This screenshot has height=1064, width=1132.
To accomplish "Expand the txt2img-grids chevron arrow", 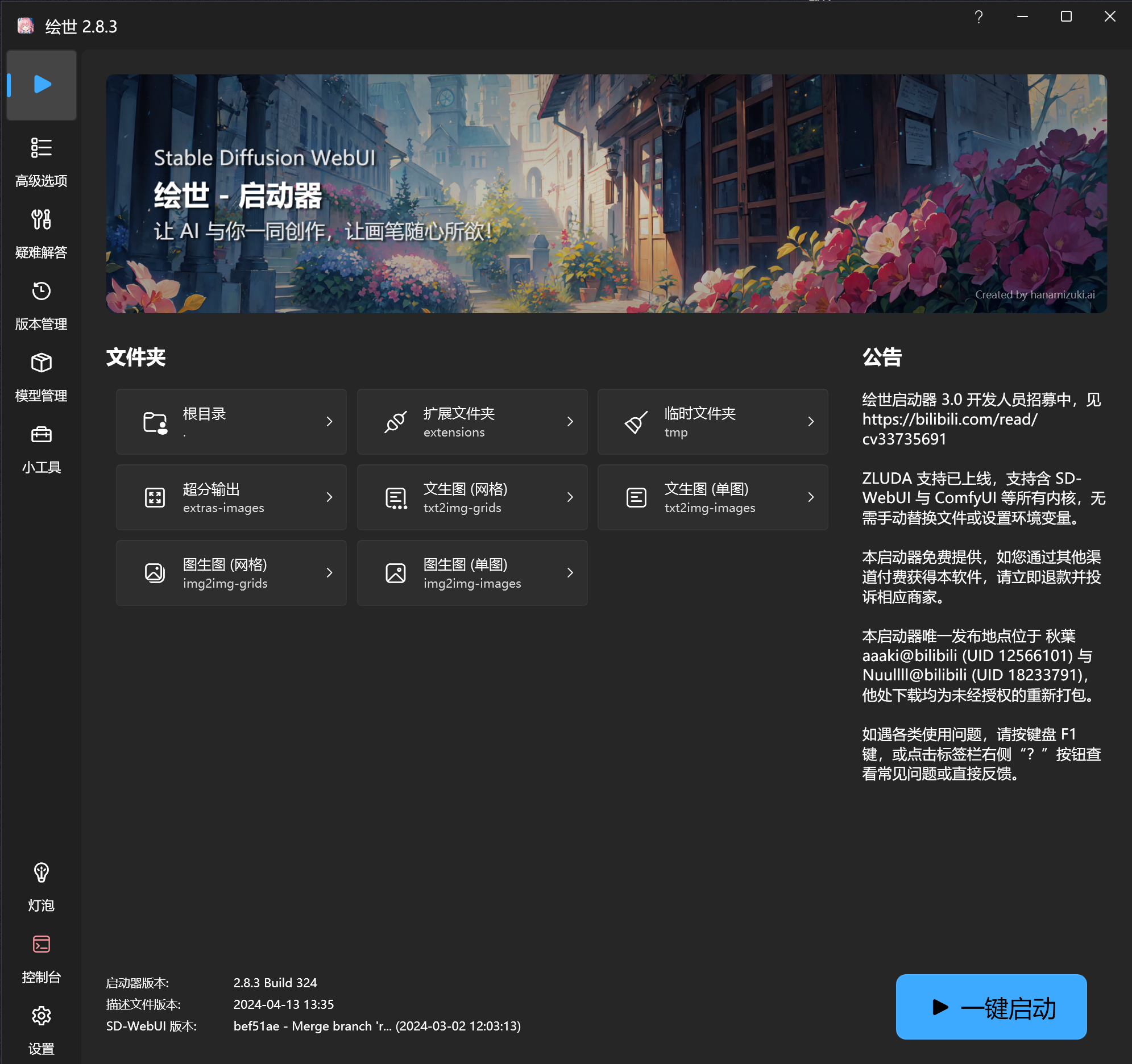I will pos(570,497).
